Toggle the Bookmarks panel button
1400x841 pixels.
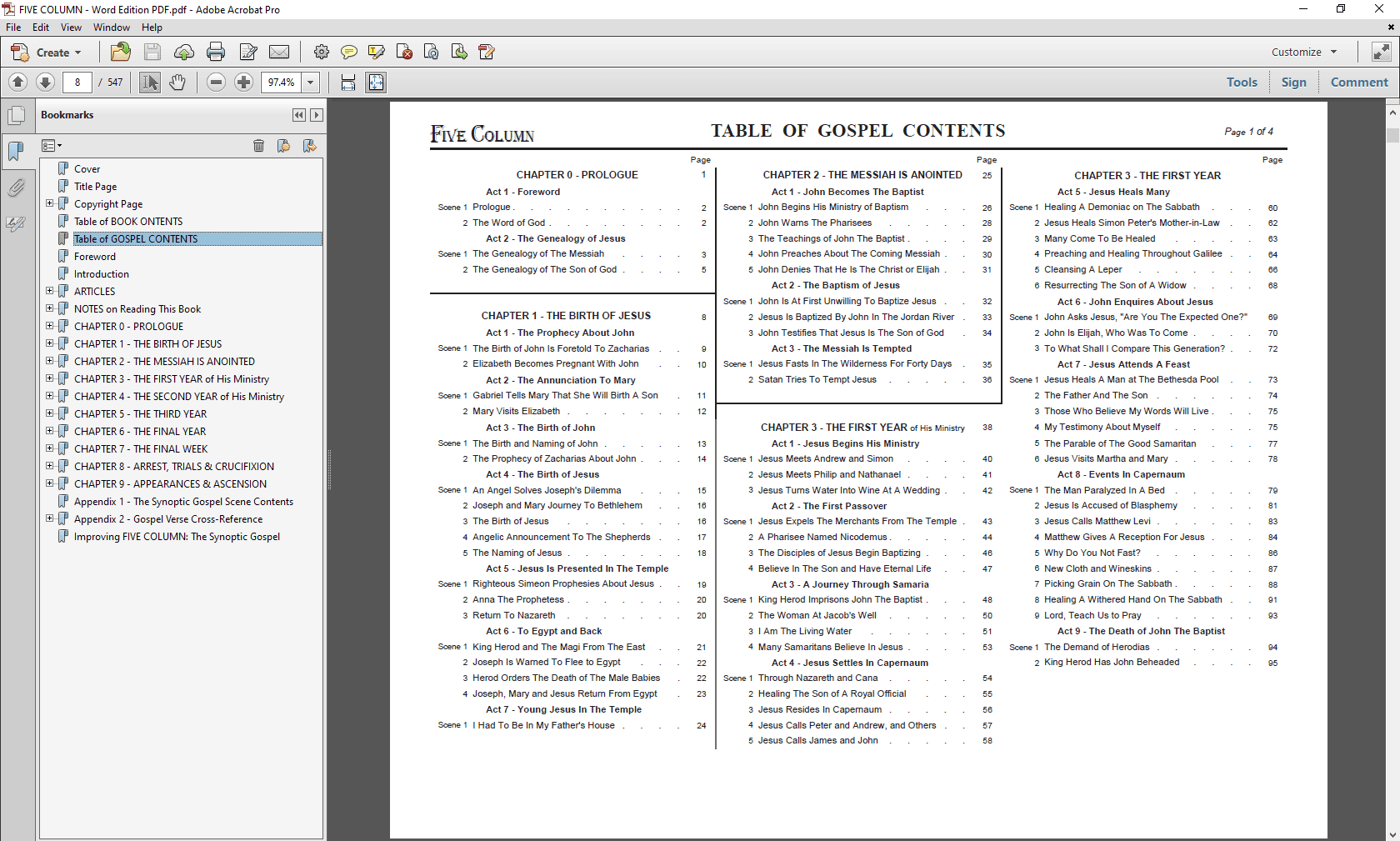click(16, 152)
